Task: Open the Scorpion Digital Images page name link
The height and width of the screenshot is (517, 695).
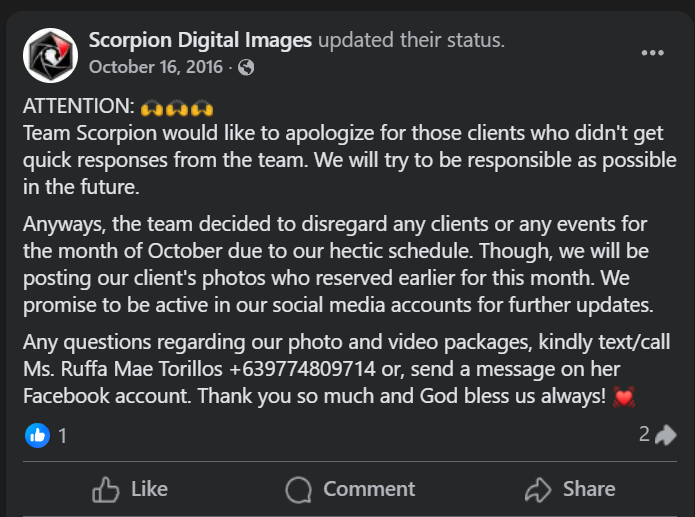Action: click(x=200, y=41)
